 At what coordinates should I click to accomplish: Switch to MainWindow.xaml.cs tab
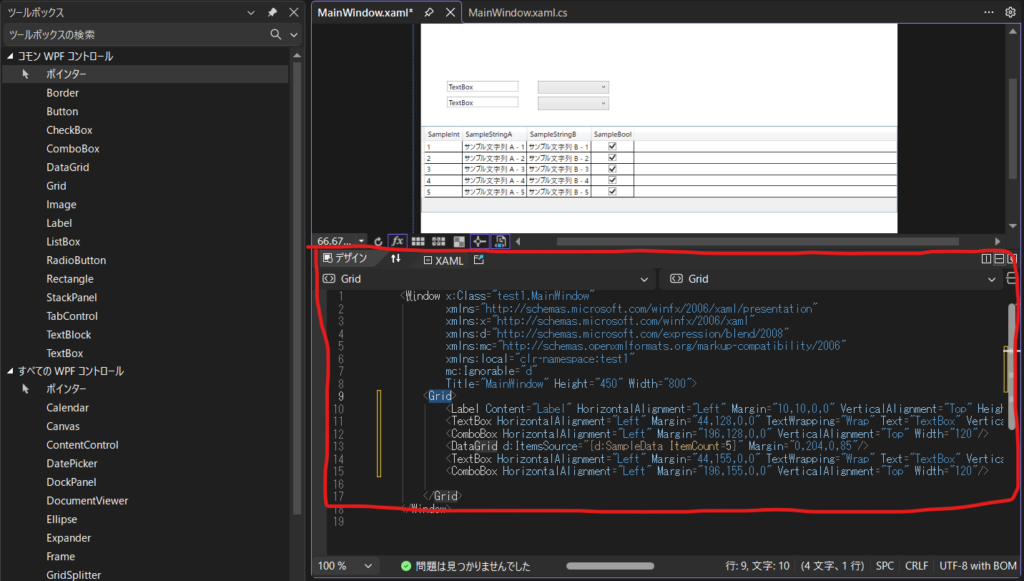[517, 12]
